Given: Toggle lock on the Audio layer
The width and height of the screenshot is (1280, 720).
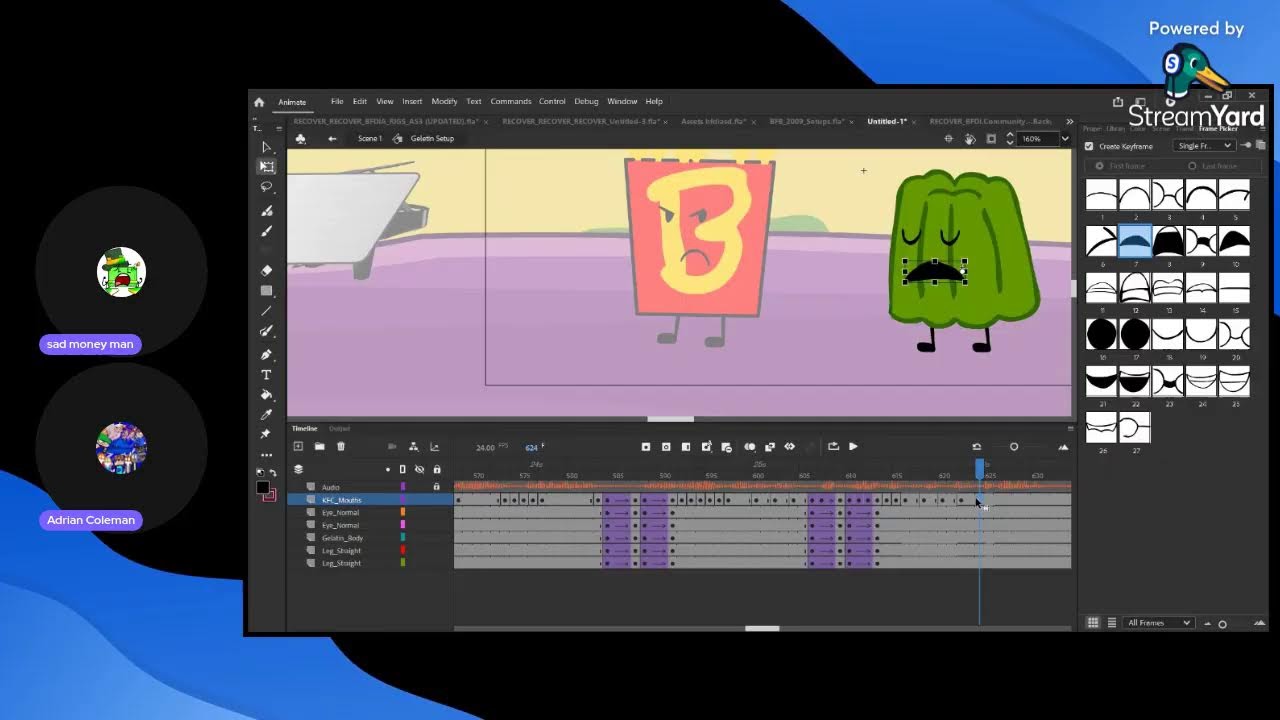Looking at the screenshot, I should [x=436, y=487].
